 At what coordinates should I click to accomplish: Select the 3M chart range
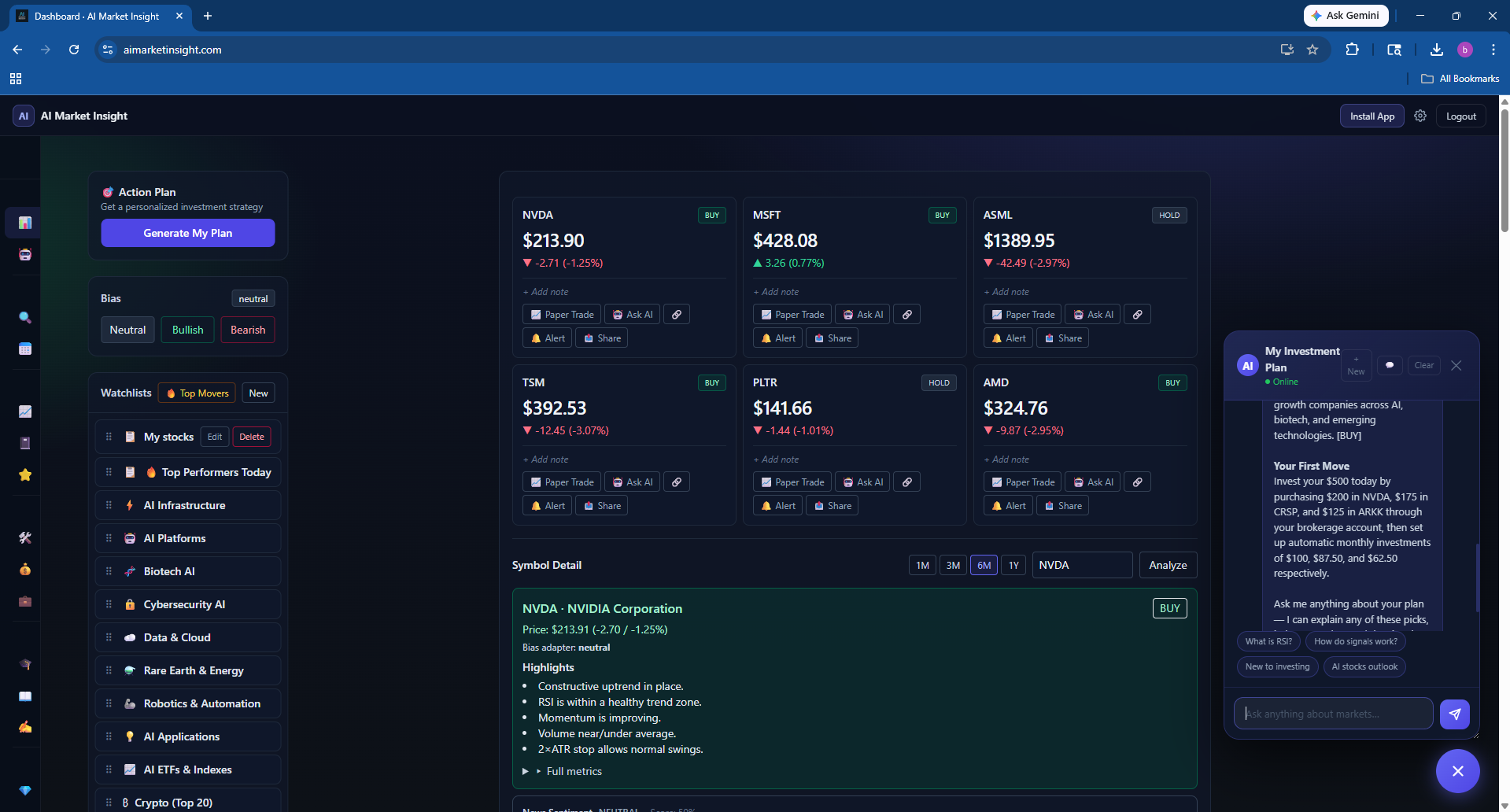[x=953, y=565]
